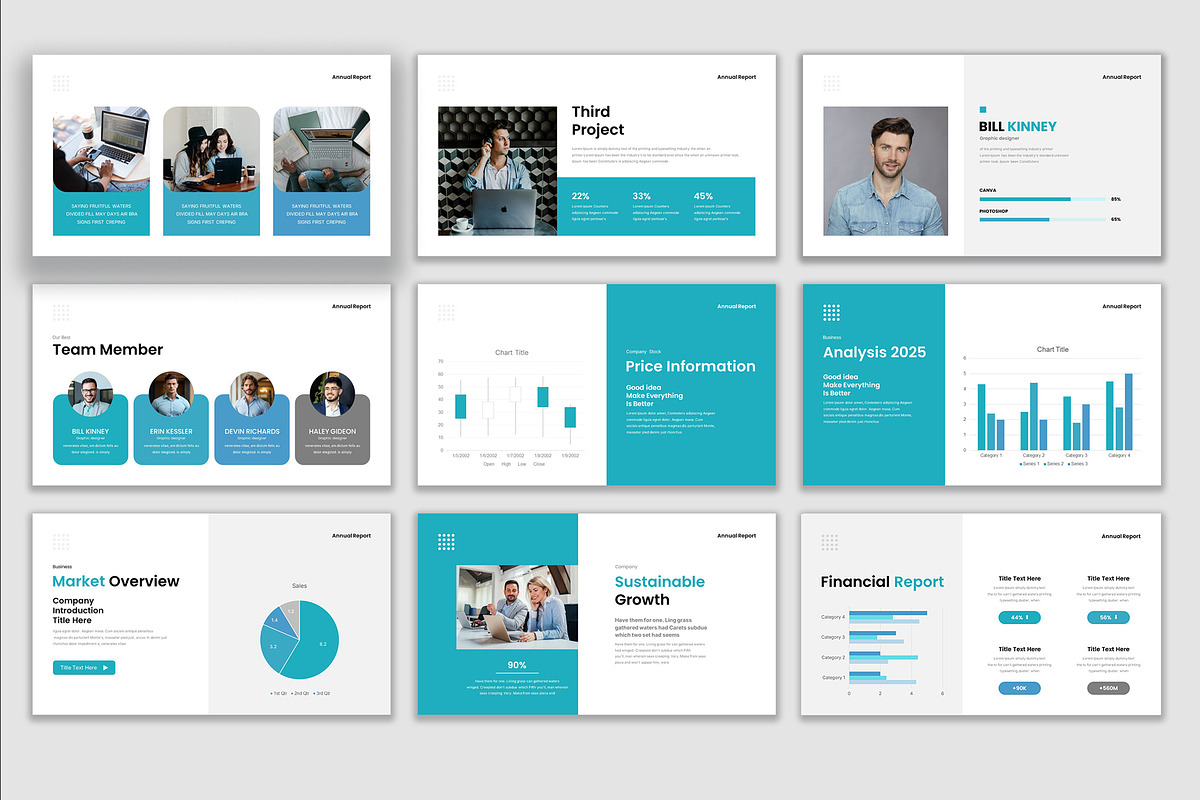Click the 2nd Qtr legend entry

(x=300, y=693)
